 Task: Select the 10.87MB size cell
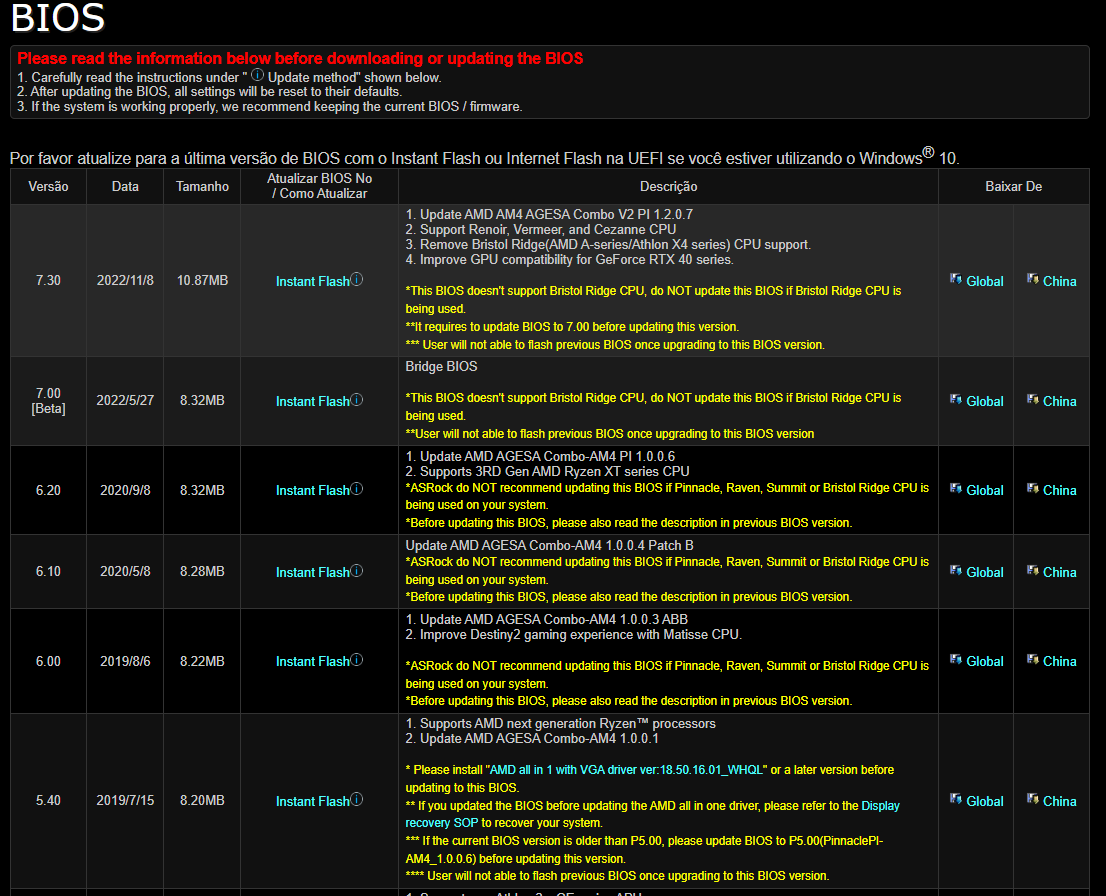[202, 280]
